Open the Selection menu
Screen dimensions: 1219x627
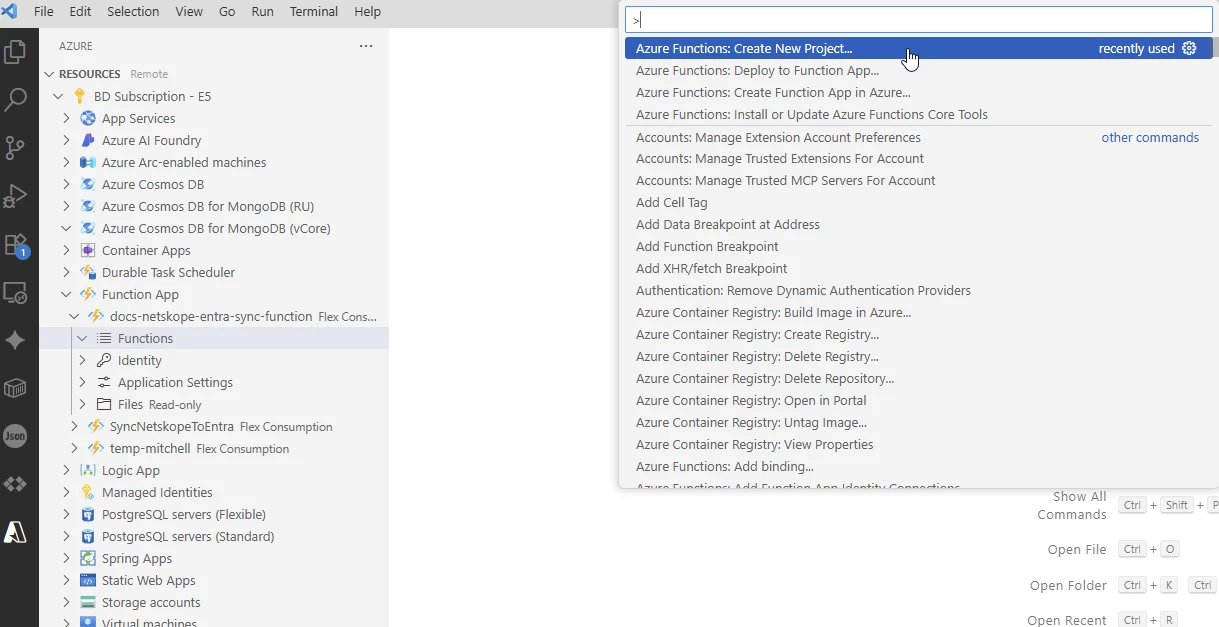(133, 11)
